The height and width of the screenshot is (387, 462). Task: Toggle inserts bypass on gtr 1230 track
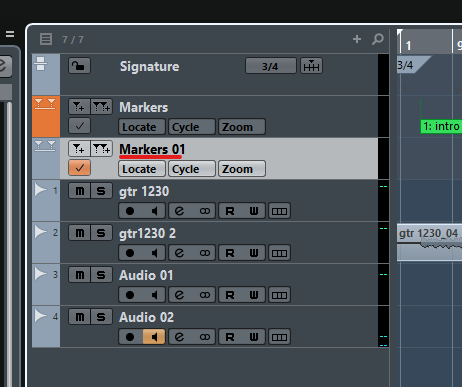(204, 211)
